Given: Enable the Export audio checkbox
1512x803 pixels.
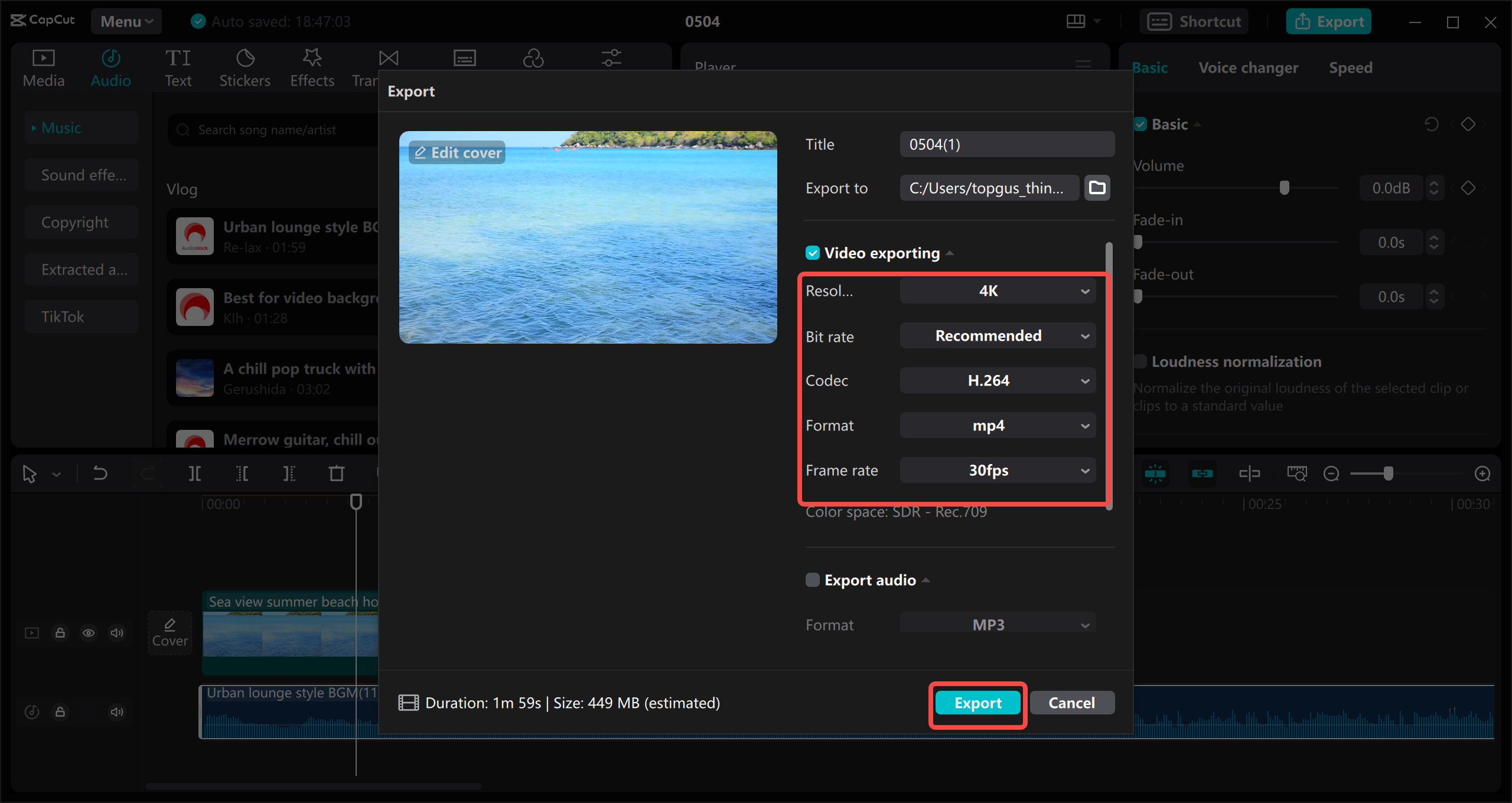Looking at the screenshot, I should (812, 580).
